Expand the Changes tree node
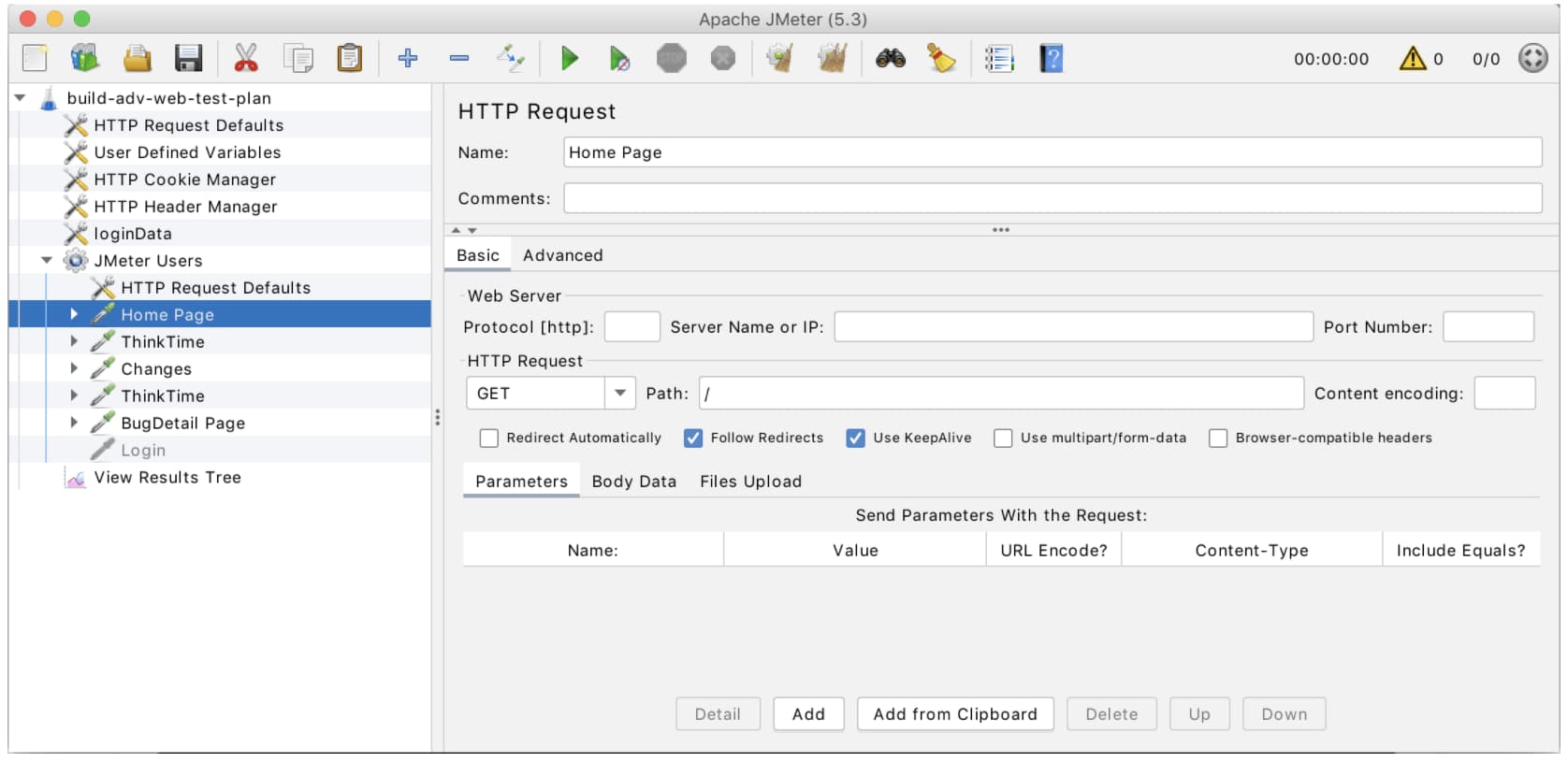The width and height of the screenshot is (1568, 763). (x=74, y=368)
